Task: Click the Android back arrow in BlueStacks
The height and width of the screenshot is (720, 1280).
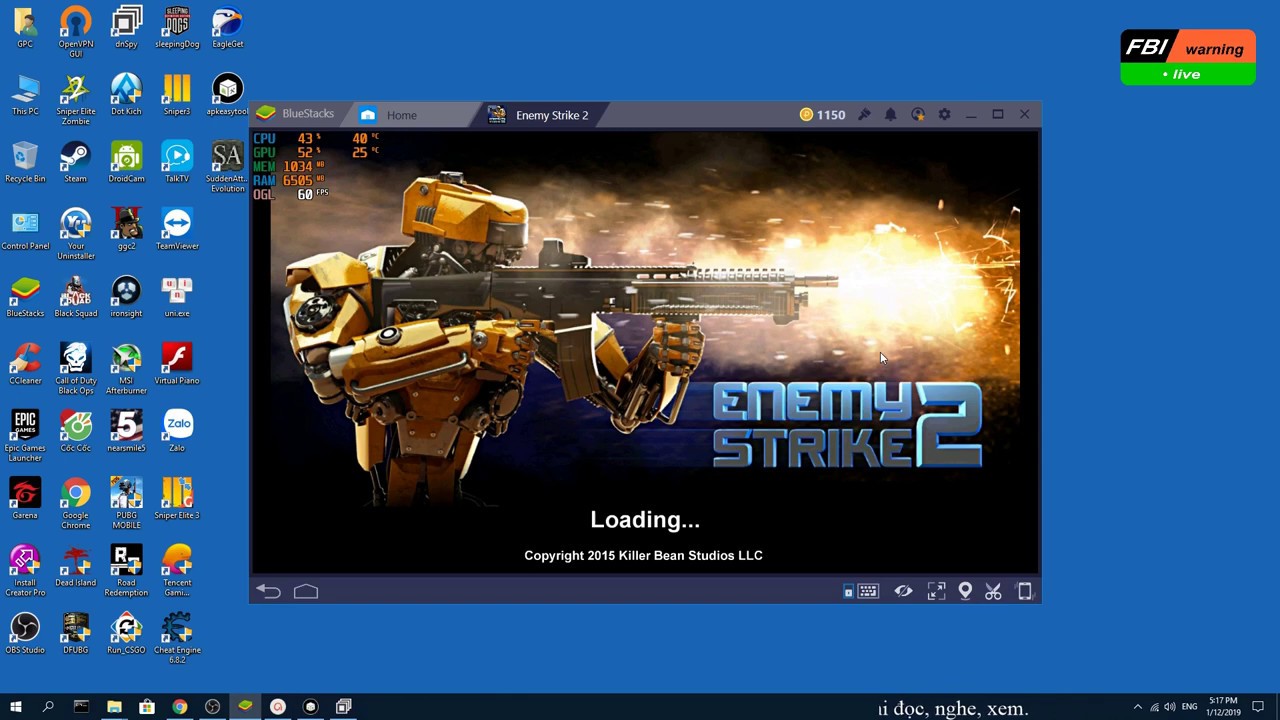Action: point(268,591)
